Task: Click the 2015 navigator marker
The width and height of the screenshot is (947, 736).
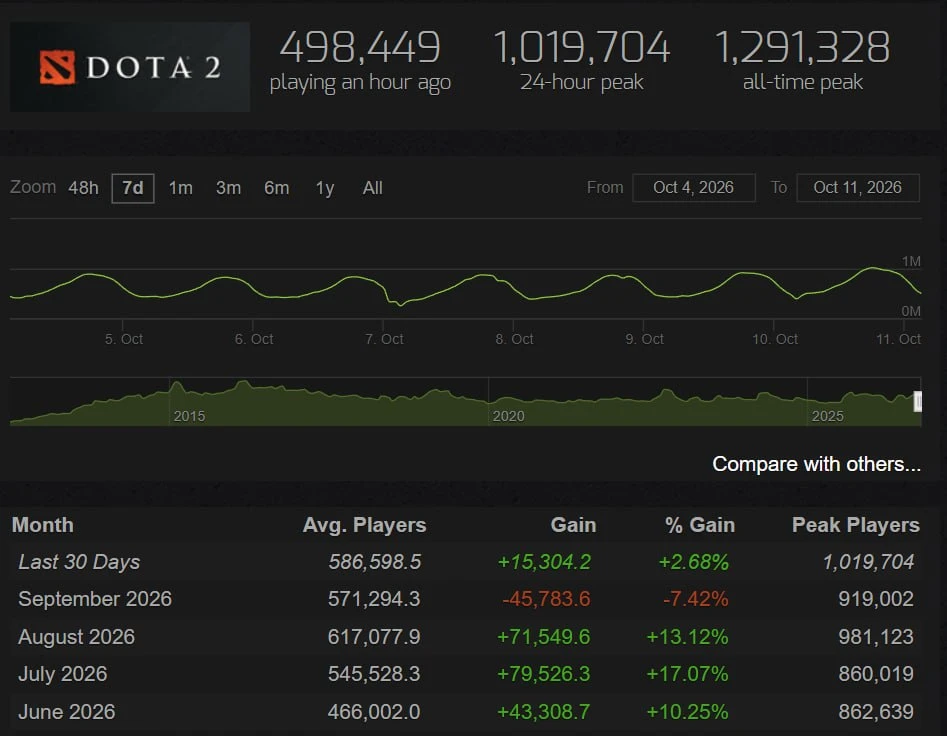Action: click(x=189, y=416)
